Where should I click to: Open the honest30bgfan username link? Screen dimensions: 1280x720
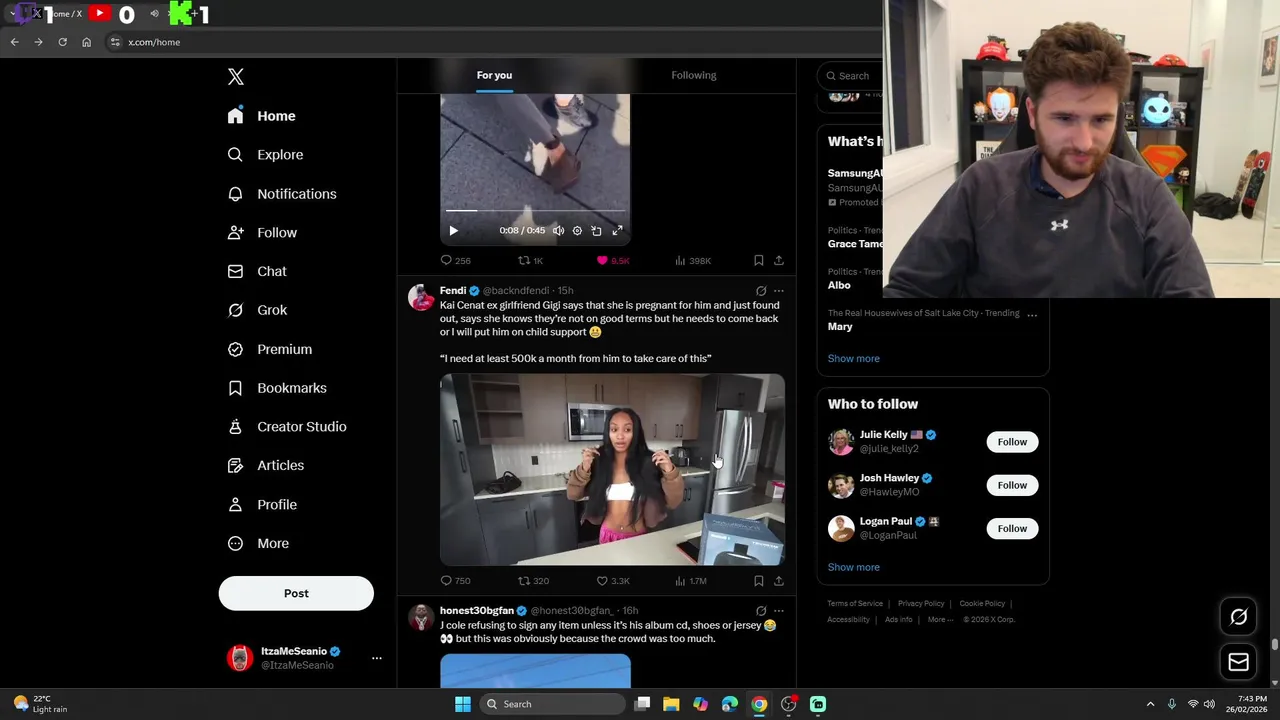[x=477, y=611]
